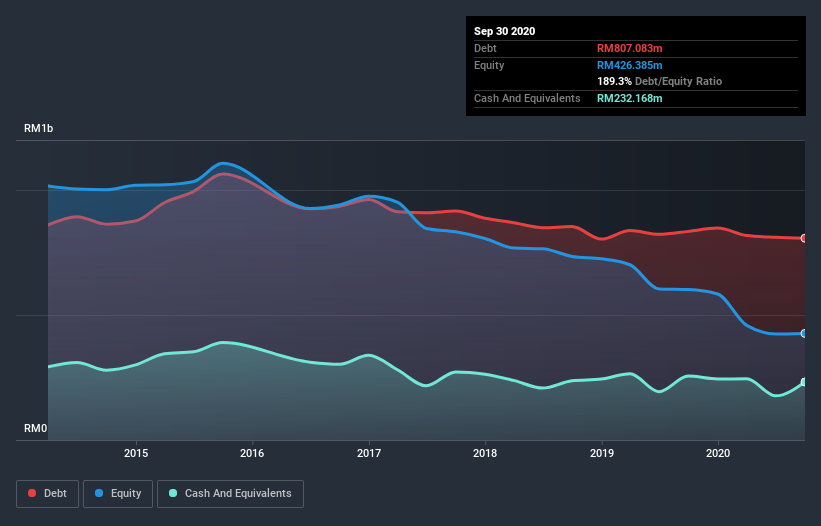
Task: Toggle the Debt legend button
Action: (x=47, y=494)
